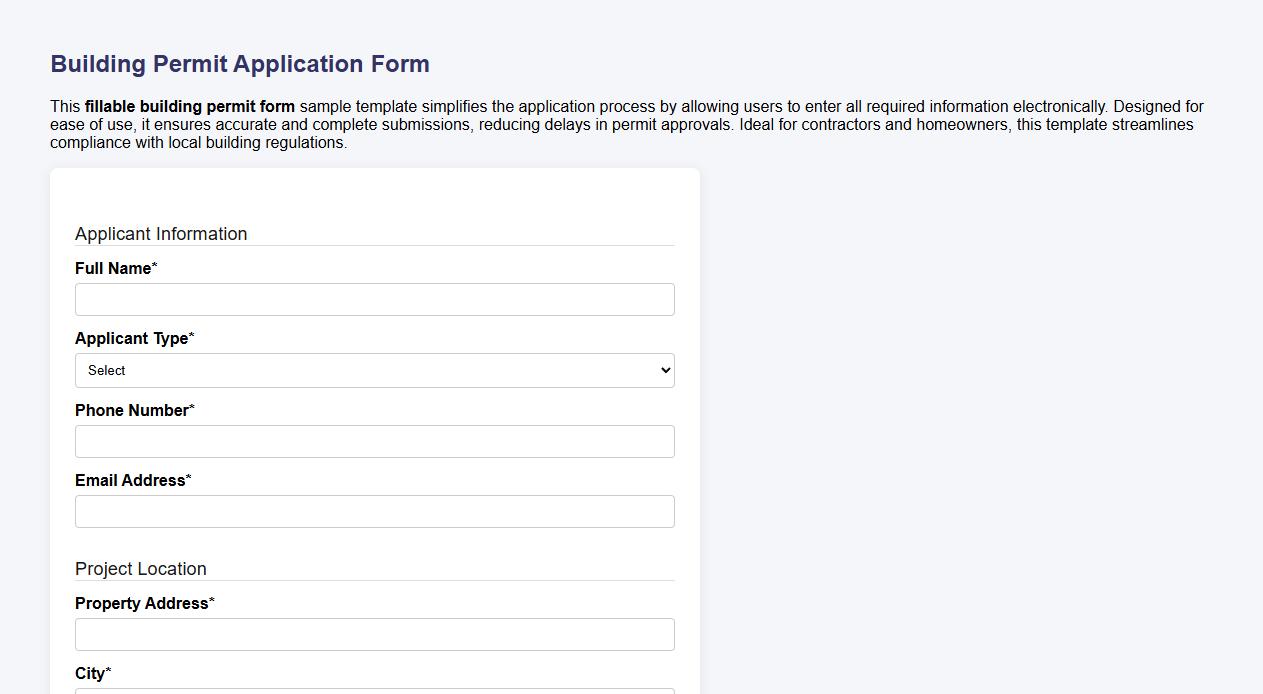Click the Full Name input field
Image resolution: width=1263 pixels, height=694 pixels.
374,298
